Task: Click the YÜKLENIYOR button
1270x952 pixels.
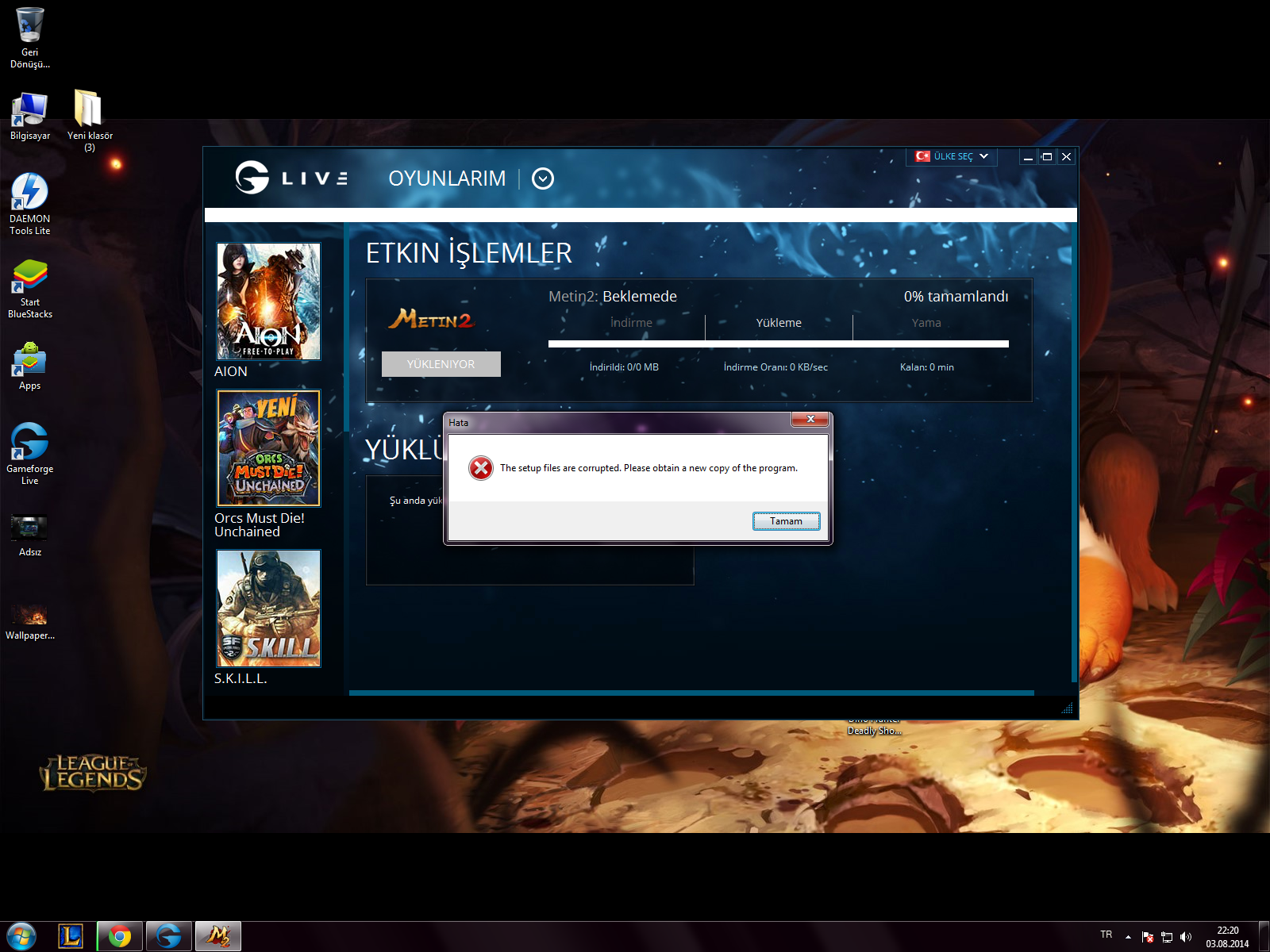Action: tap(441, 364)
